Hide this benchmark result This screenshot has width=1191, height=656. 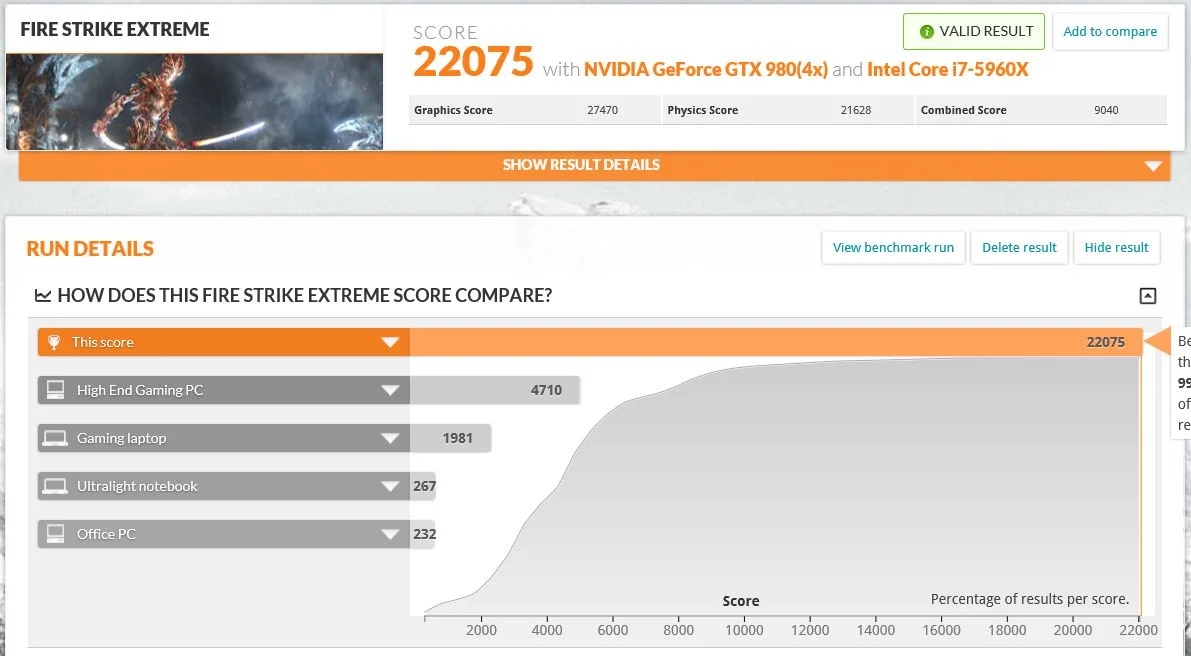pos(1117,248)
